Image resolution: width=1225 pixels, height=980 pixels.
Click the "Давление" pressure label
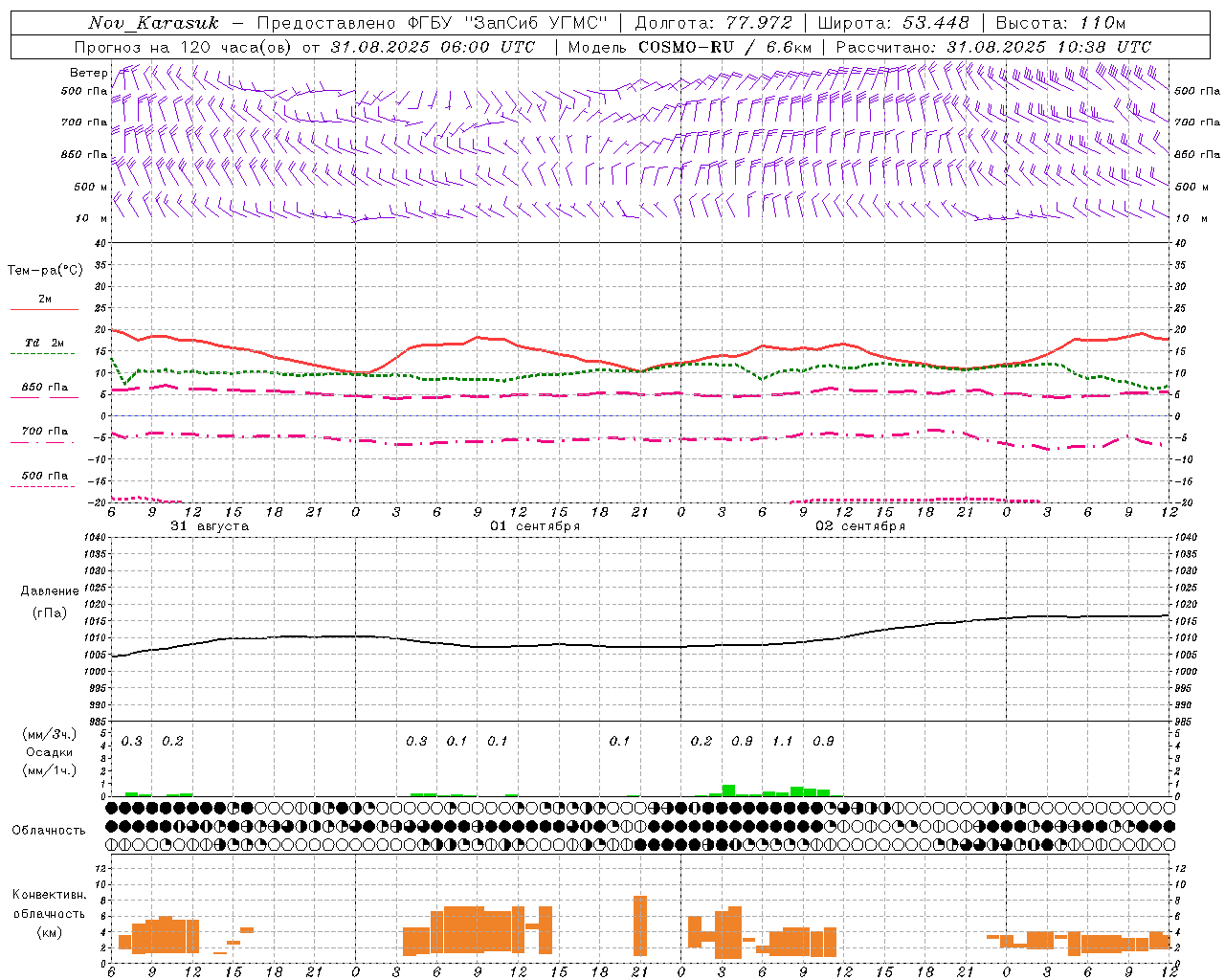point(50,590)
